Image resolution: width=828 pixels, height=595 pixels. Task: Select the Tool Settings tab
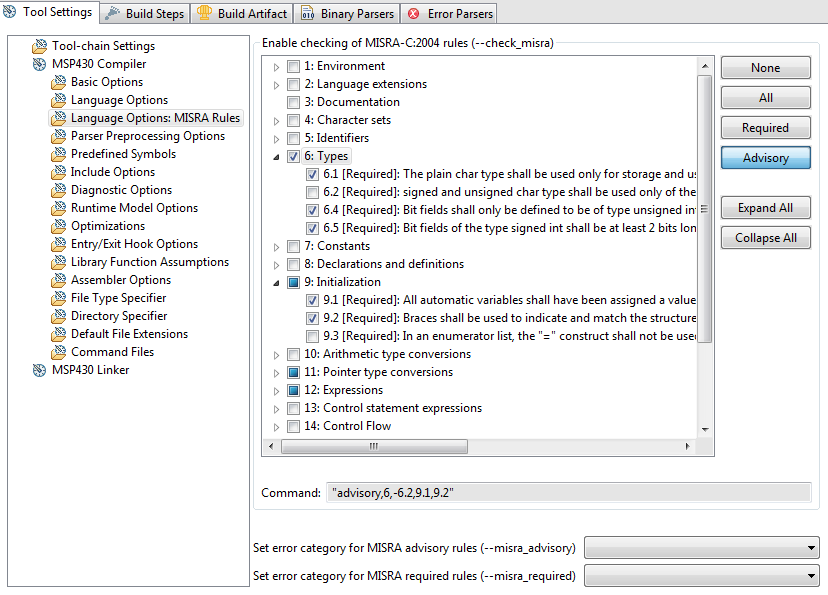(49, 12)
